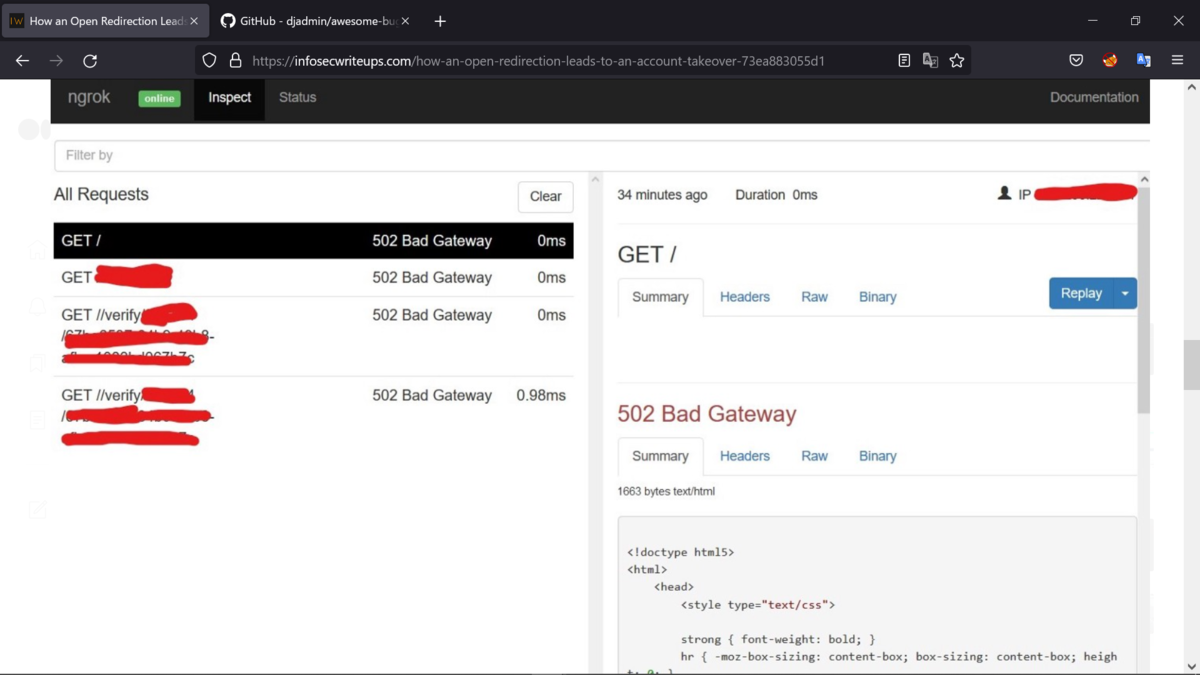
Task: Open the Documentation link
Action: 1094,98
